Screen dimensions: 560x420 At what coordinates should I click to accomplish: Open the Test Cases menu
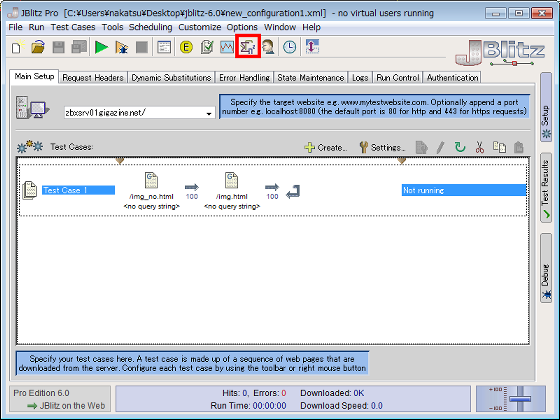coord(73,27)
